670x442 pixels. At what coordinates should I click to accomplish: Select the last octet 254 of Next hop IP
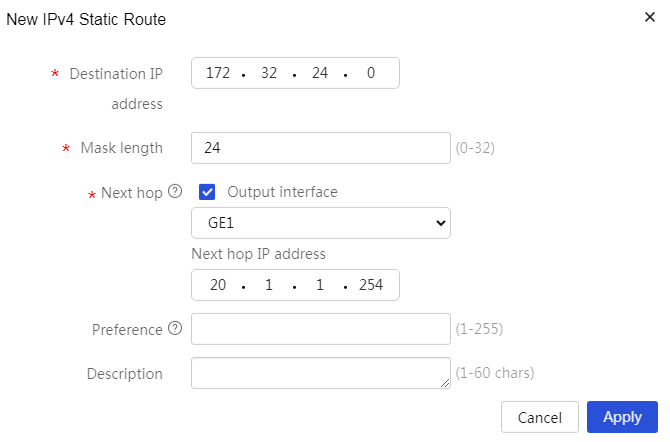[x=371, y=285]
